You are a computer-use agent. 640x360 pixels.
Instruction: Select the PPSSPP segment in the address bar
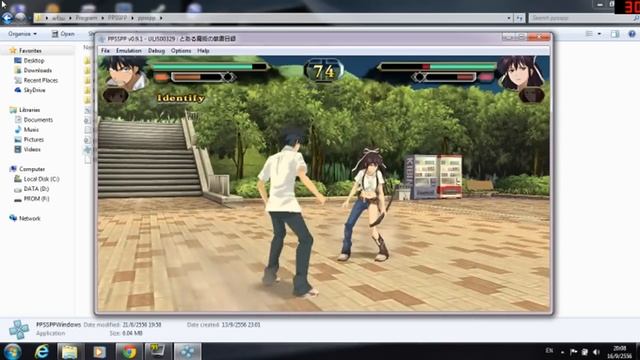[x=118, y=18]
